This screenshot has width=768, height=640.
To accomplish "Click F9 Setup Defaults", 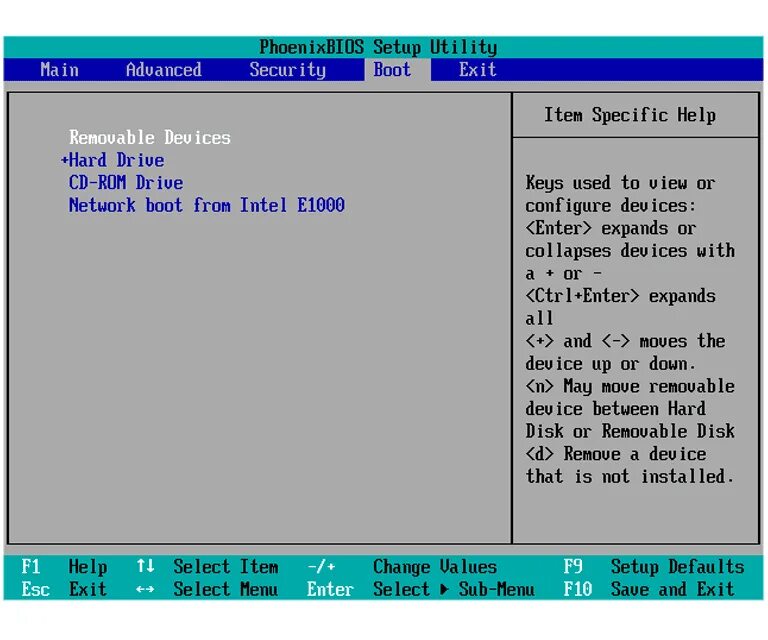I will [654, 567].
